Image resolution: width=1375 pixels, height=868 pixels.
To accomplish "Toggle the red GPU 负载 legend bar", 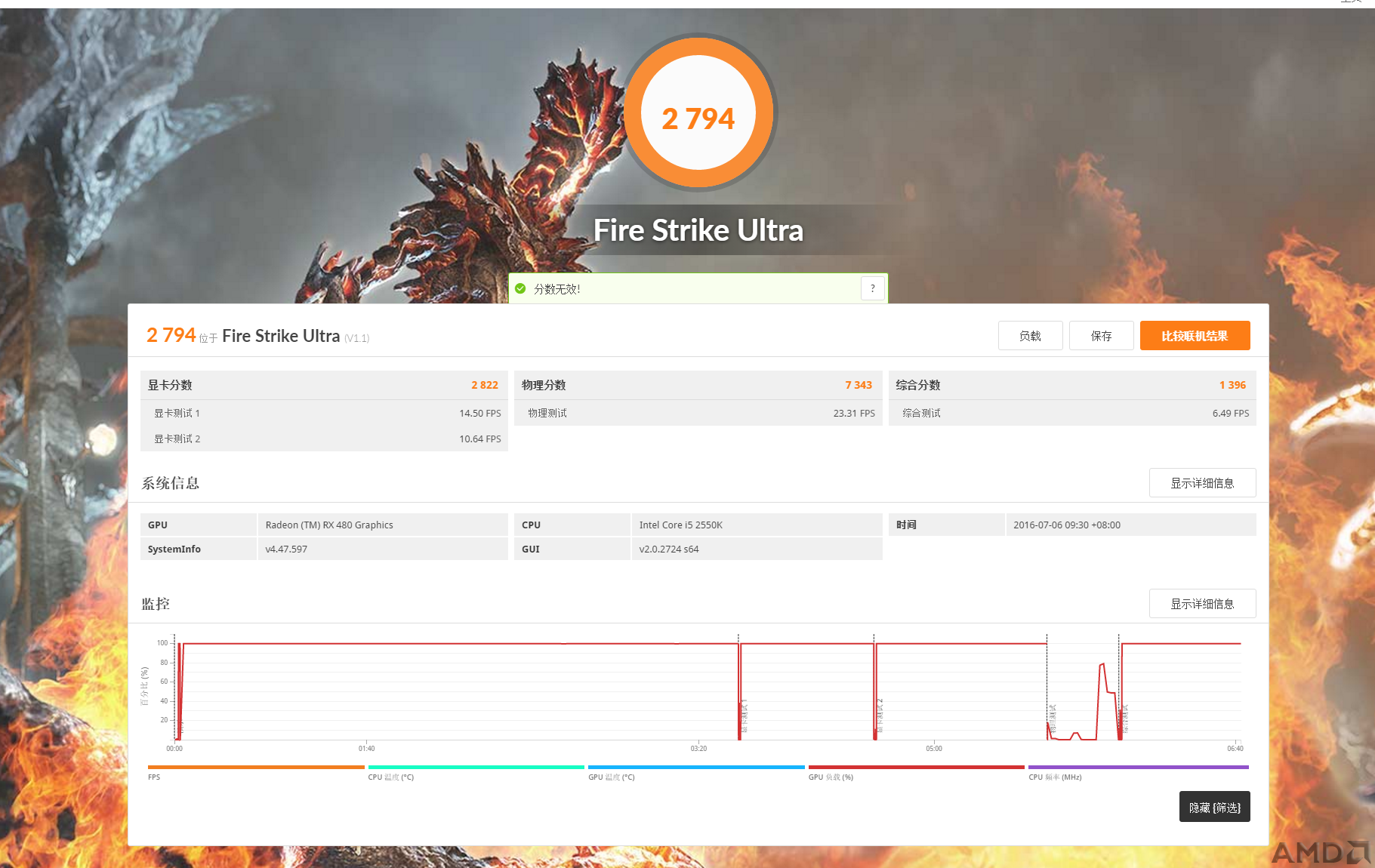I will point(916,768).
